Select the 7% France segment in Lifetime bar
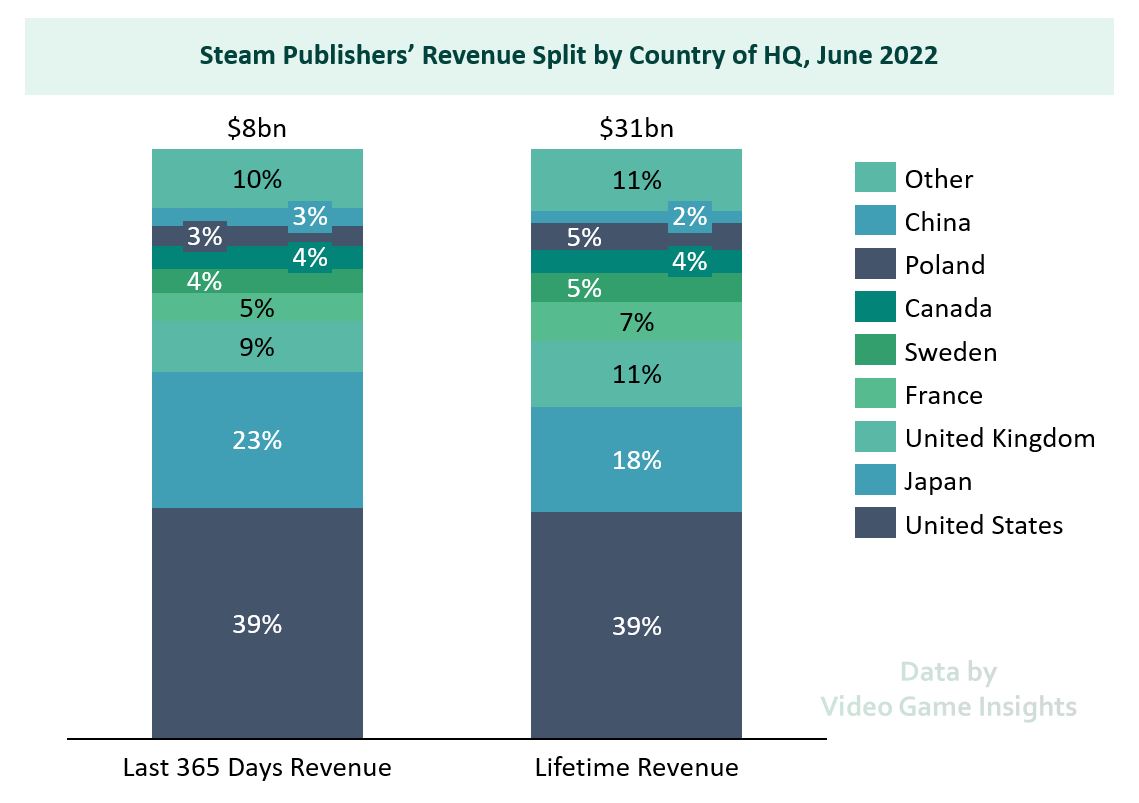 click(636, 322)
